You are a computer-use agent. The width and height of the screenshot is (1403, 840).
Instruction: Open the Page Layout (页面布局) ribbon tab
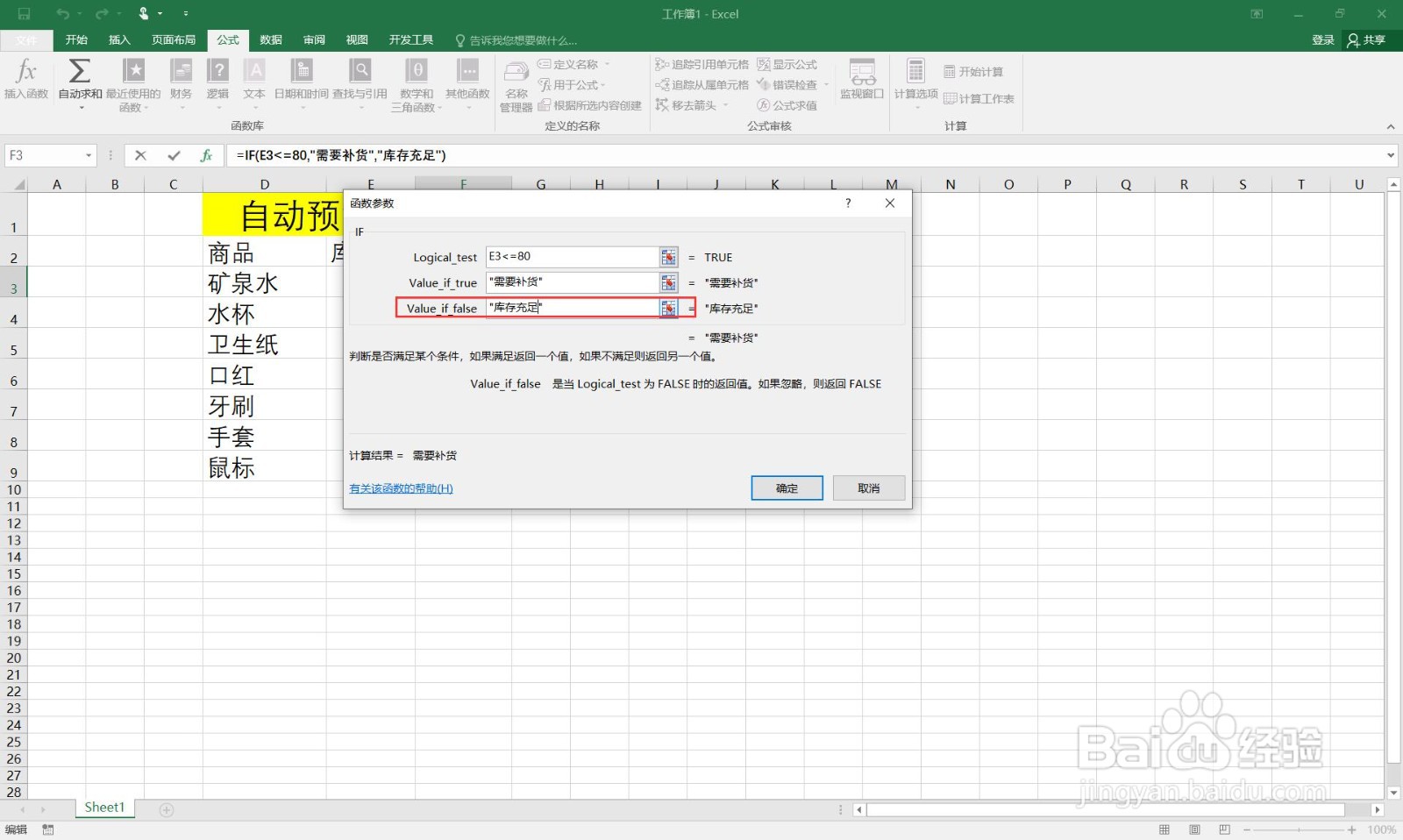(174, 40)
